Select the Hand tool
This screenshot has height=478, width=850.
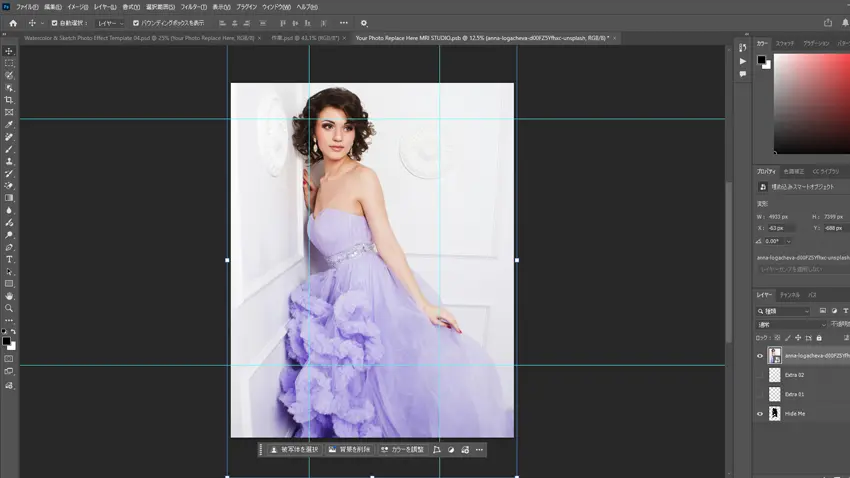pyautogui.click(x=9, y=296)
